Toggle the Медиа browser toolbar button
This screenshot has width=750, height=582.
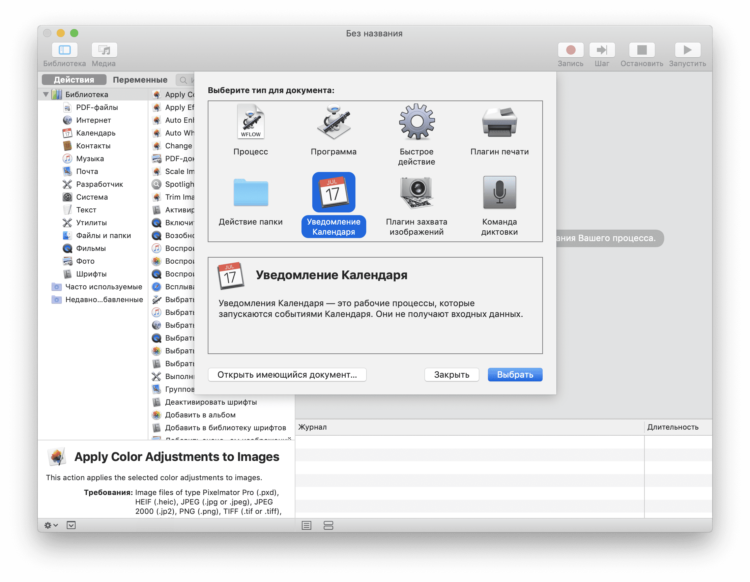[x=104, y=50]
